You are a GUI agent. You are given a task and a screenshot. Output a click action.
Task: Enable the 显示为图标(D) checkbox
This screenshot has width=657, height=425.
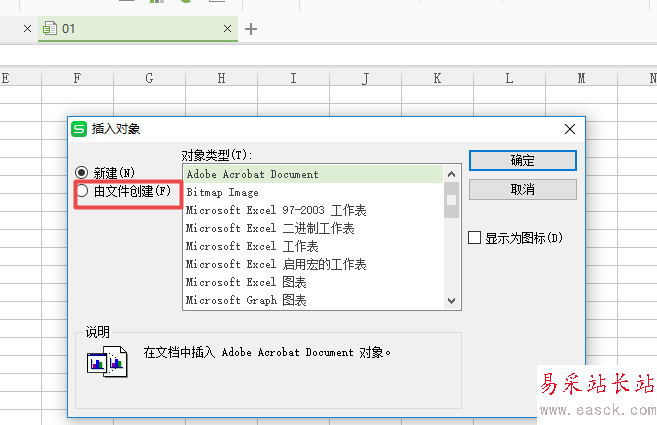click(x=474, y=238)
